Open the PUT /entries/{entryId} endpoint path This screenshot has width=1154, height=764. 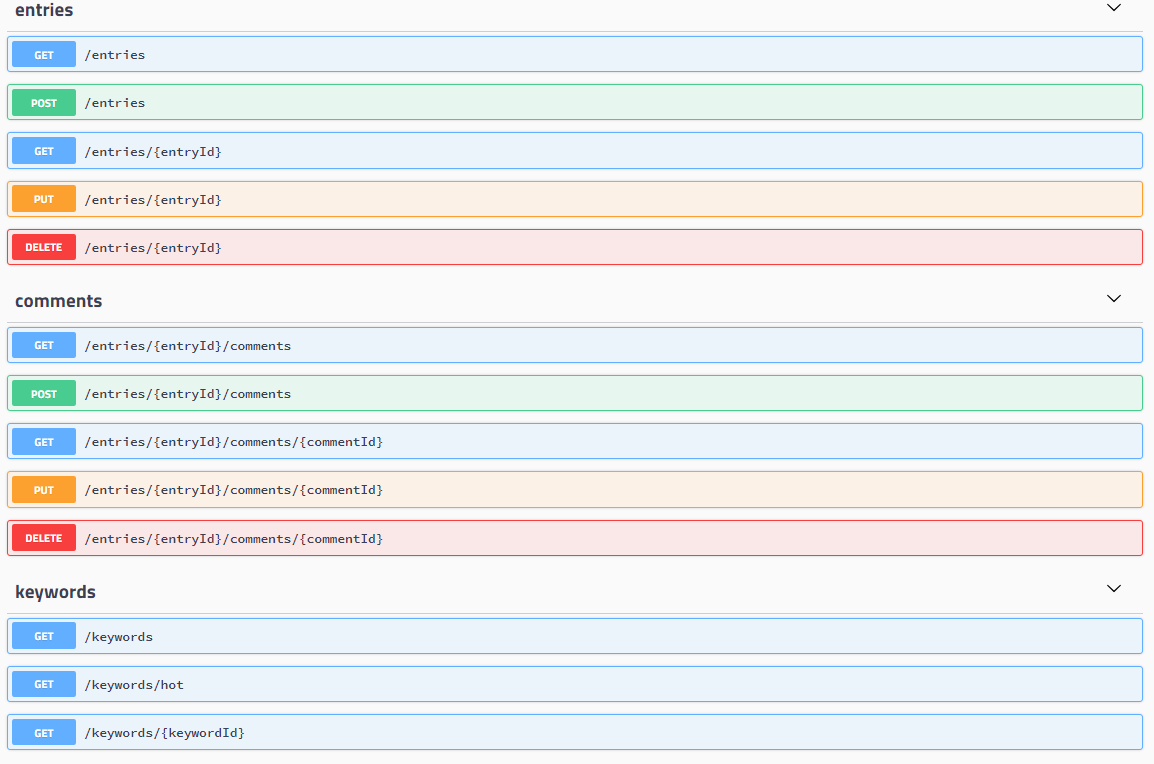point(154,198)
